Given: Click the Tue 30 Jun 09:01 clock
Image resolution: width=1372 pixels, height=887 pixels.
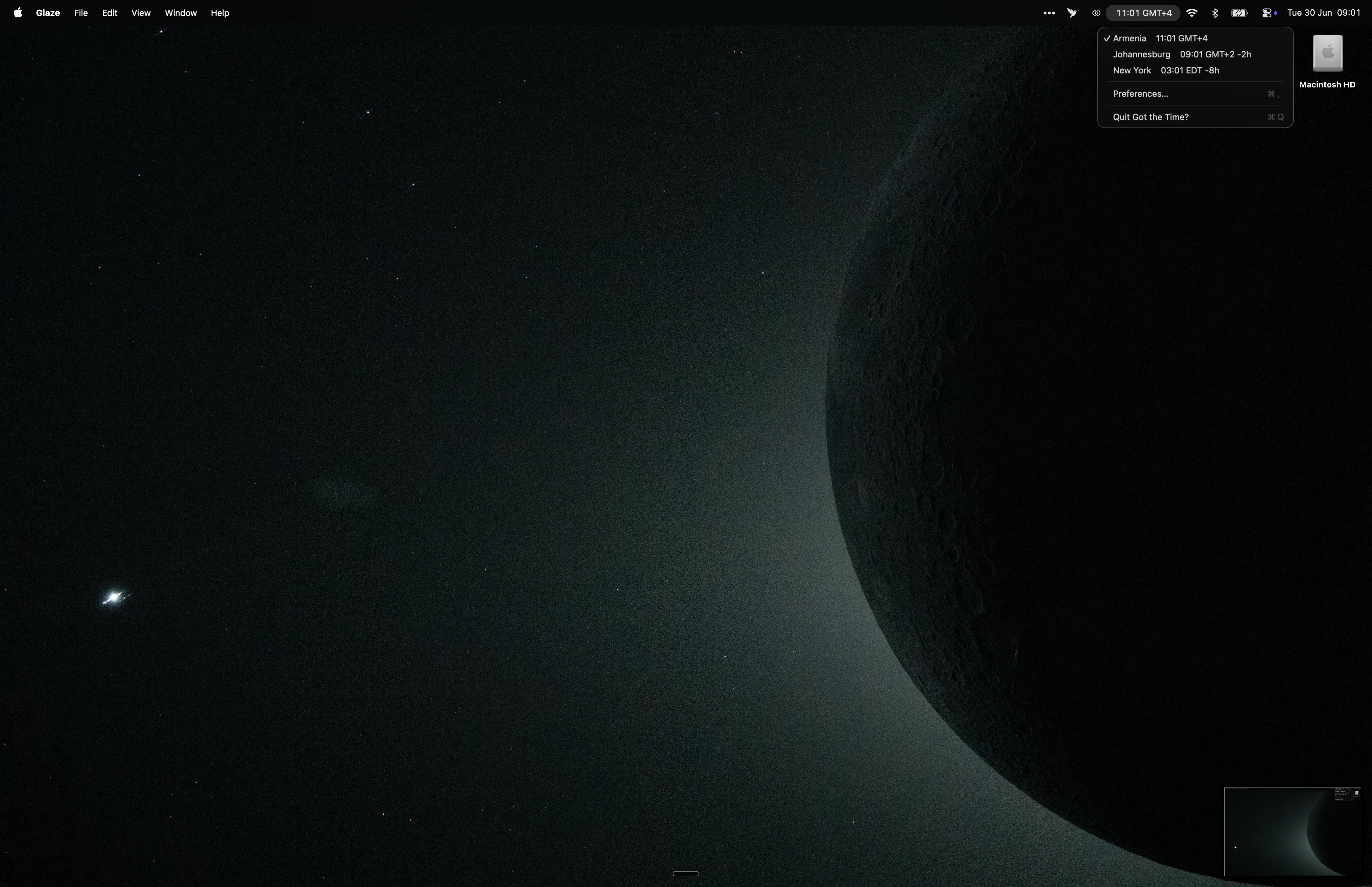Looking at the screenshot, I should click(1324, 13).
